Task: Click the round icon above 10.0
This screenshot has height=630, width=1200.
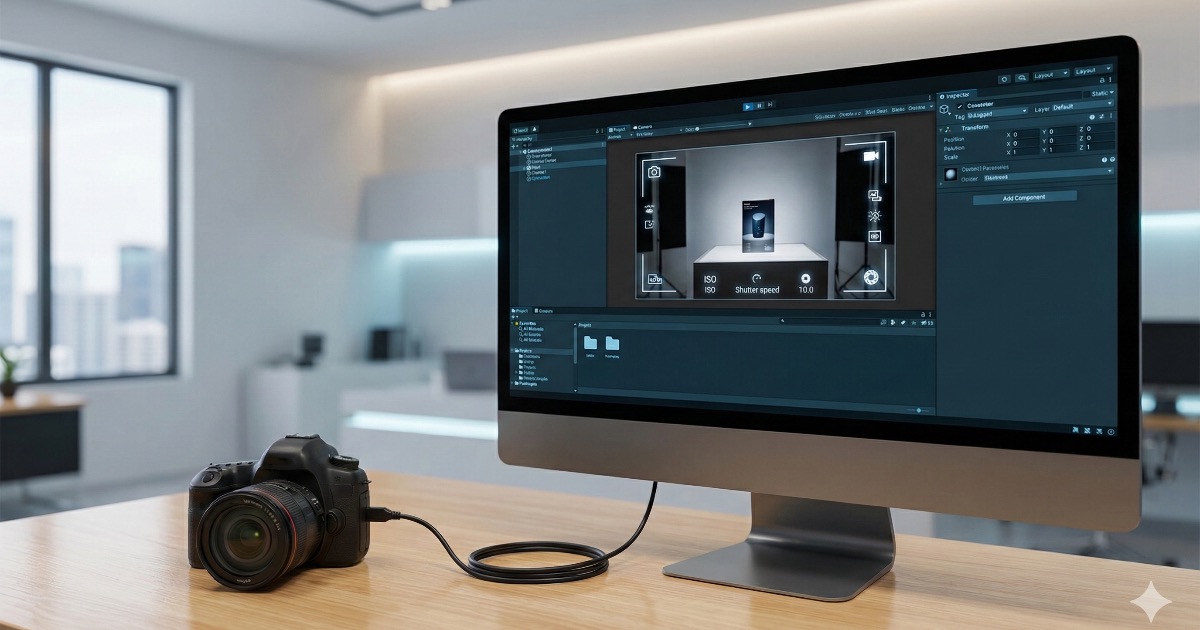Action: (x=806, y=278)
